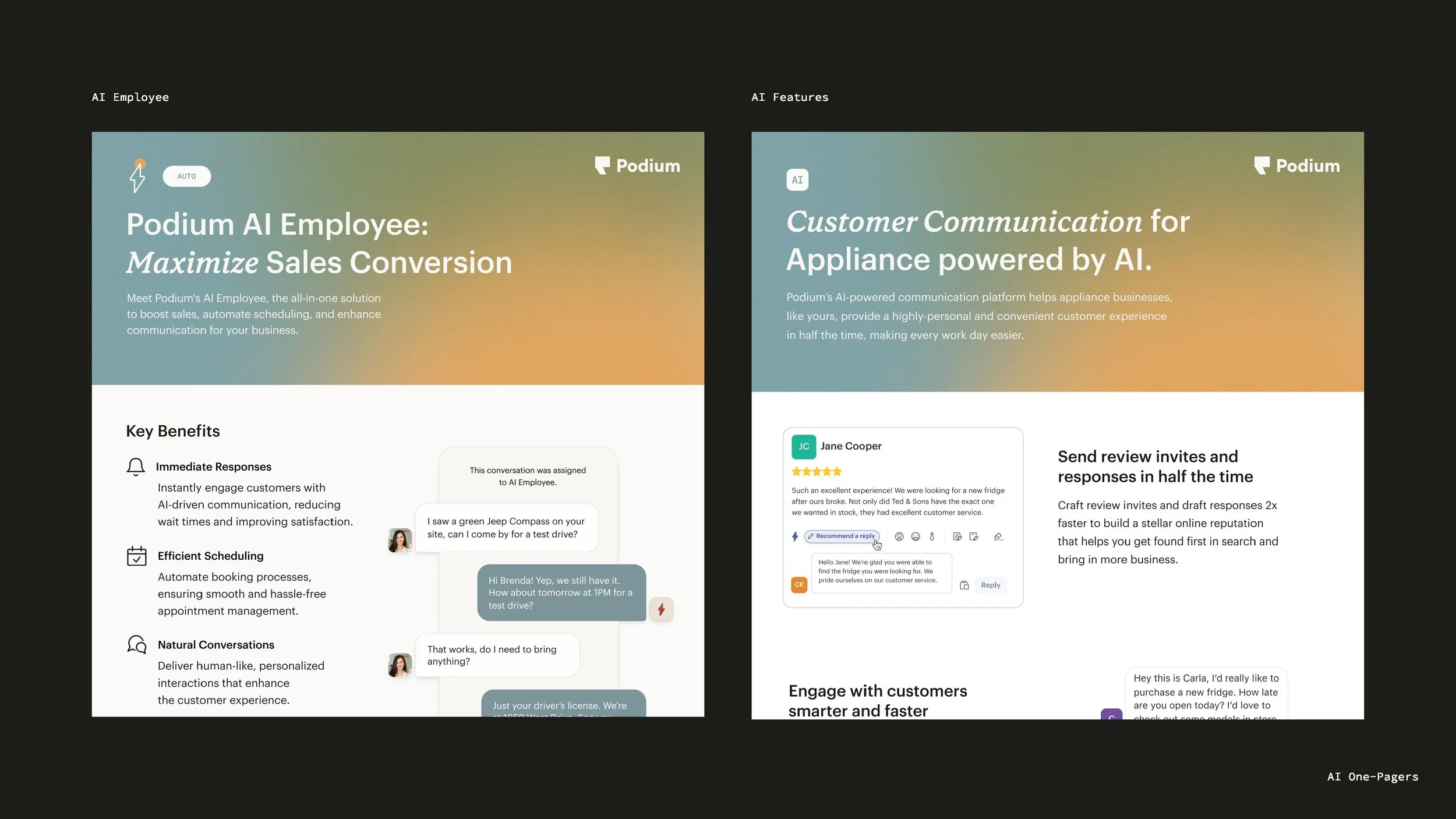Screen dimensions: 1456x819
Task: Click the "Meet Podium's AI Employee" intro paragraph
Action: click(254, 314)
